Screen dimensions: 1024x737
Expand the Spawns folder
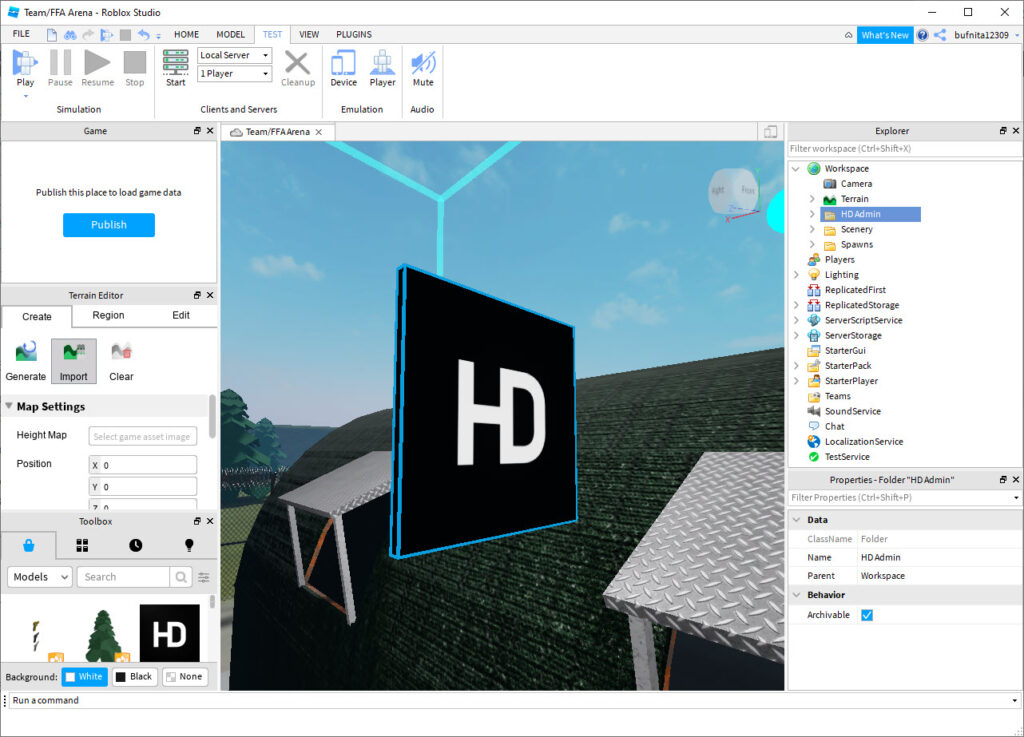coord(812,244)
